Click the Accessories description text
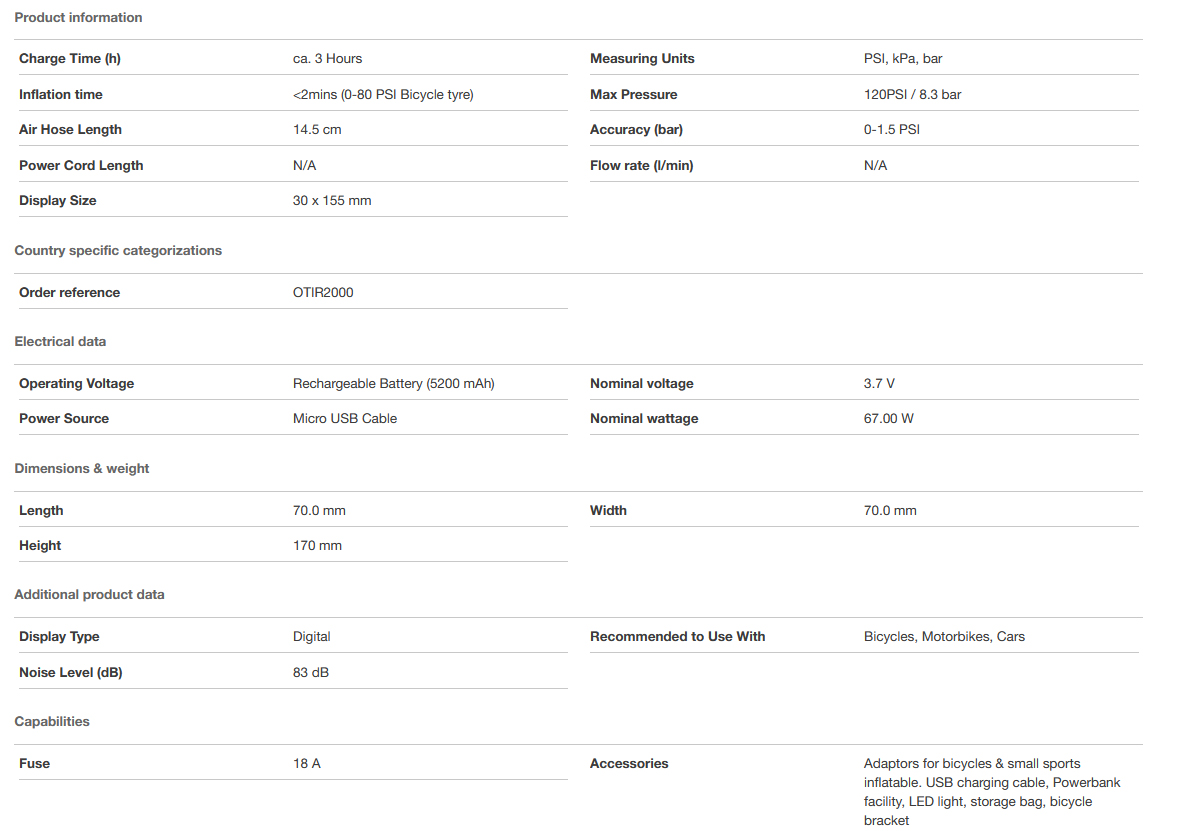The image size is (1195, 831). tap(991, 791)
